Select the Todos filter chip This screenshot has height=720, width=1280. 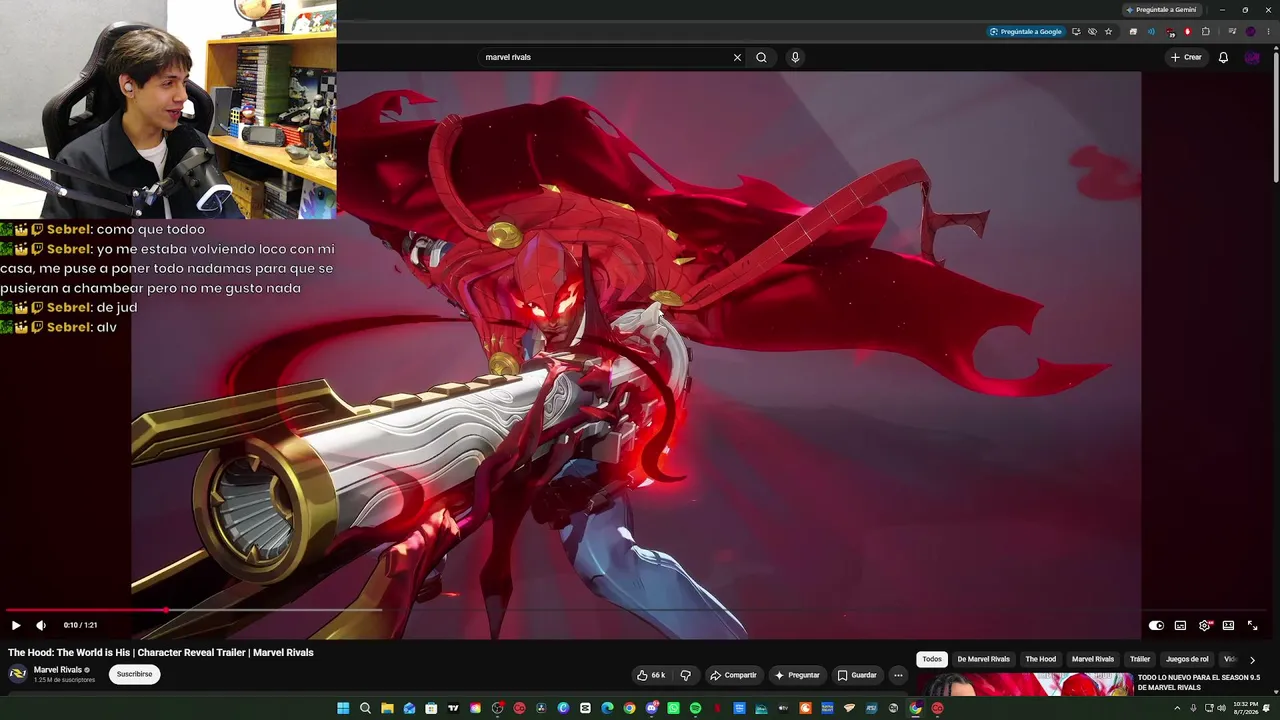[932, 659]
